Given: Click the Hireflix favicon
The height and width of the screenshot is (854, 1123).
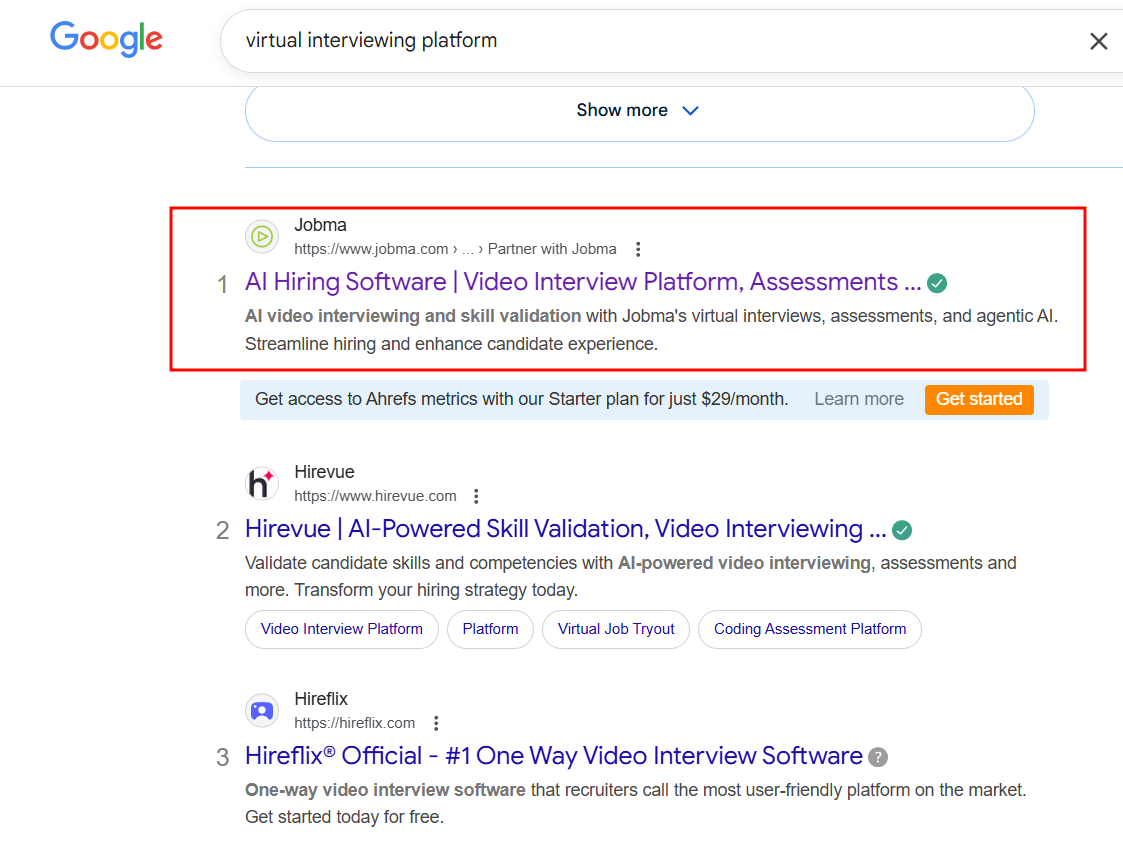Looking at the screenshot, I should click(x=261, y=710).
